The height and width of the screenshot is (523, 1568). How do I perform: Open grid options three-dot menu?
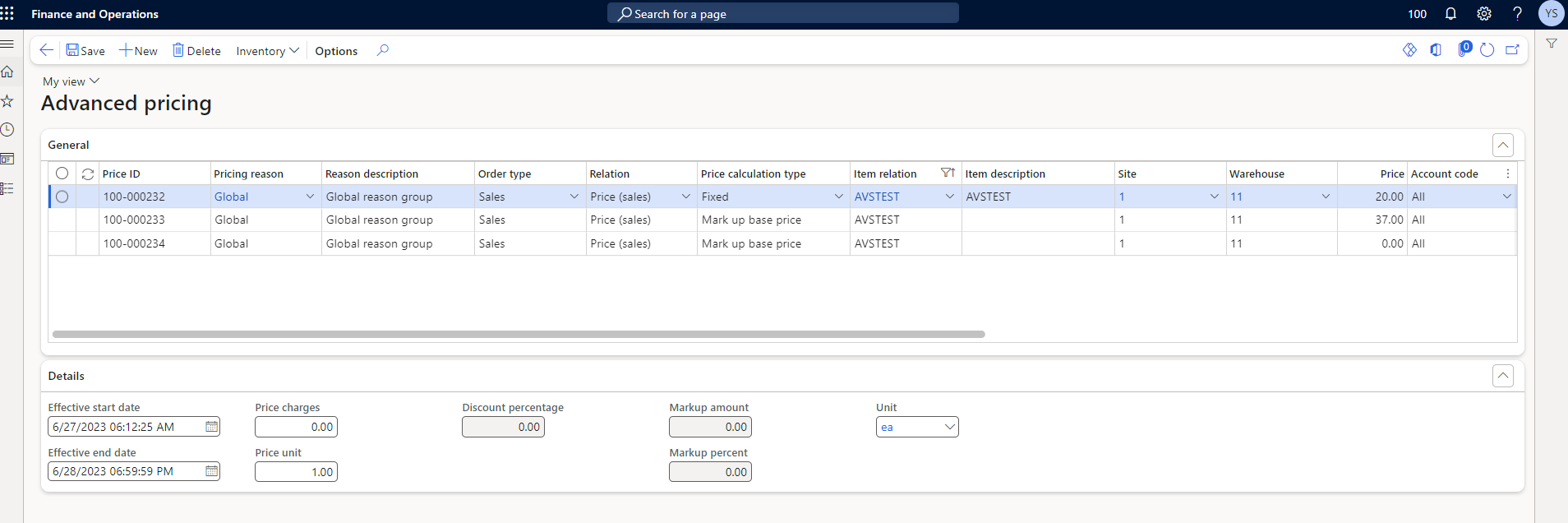[x=1507, y=174]
